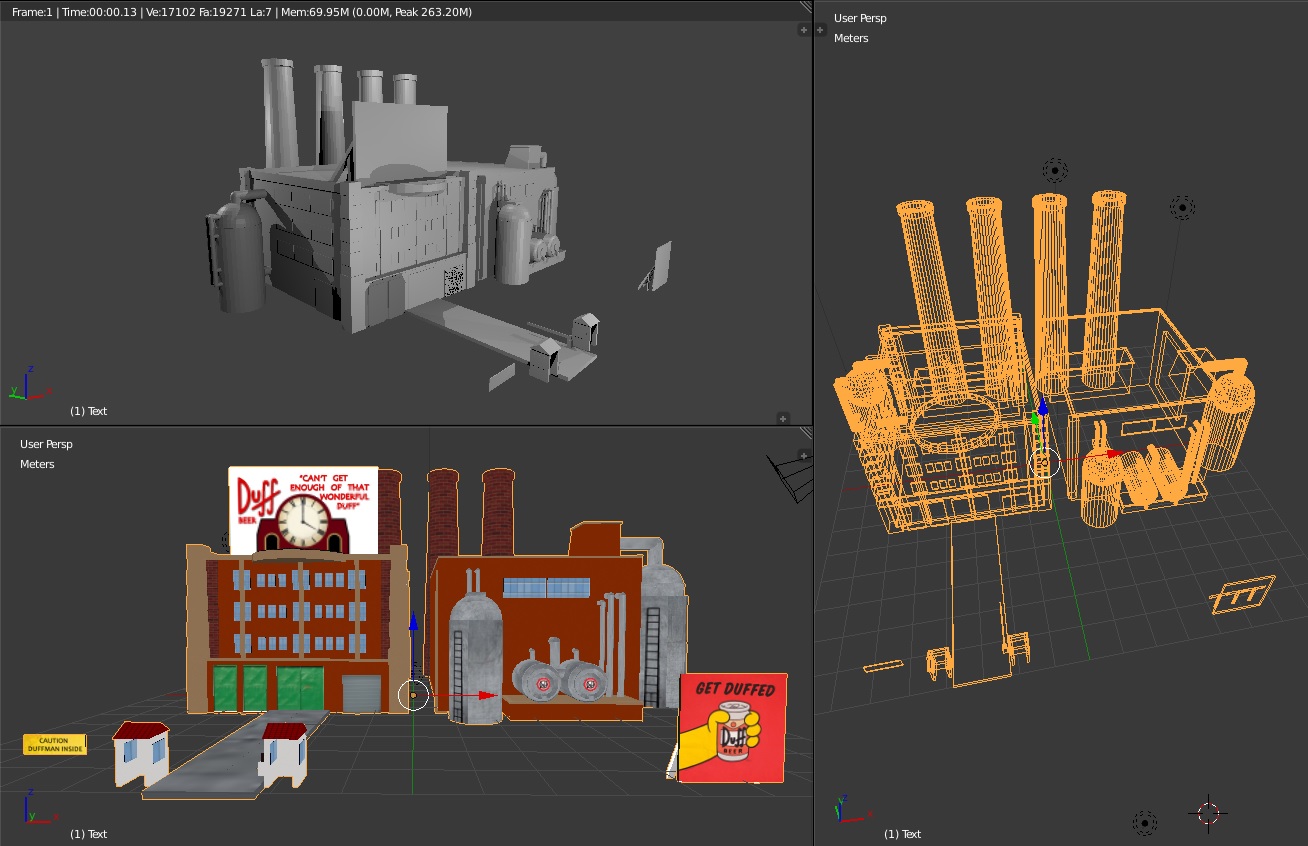Click the split-area corner widget of render view
This screenshot has height=846, width=1308.
(x=806, y=6)
